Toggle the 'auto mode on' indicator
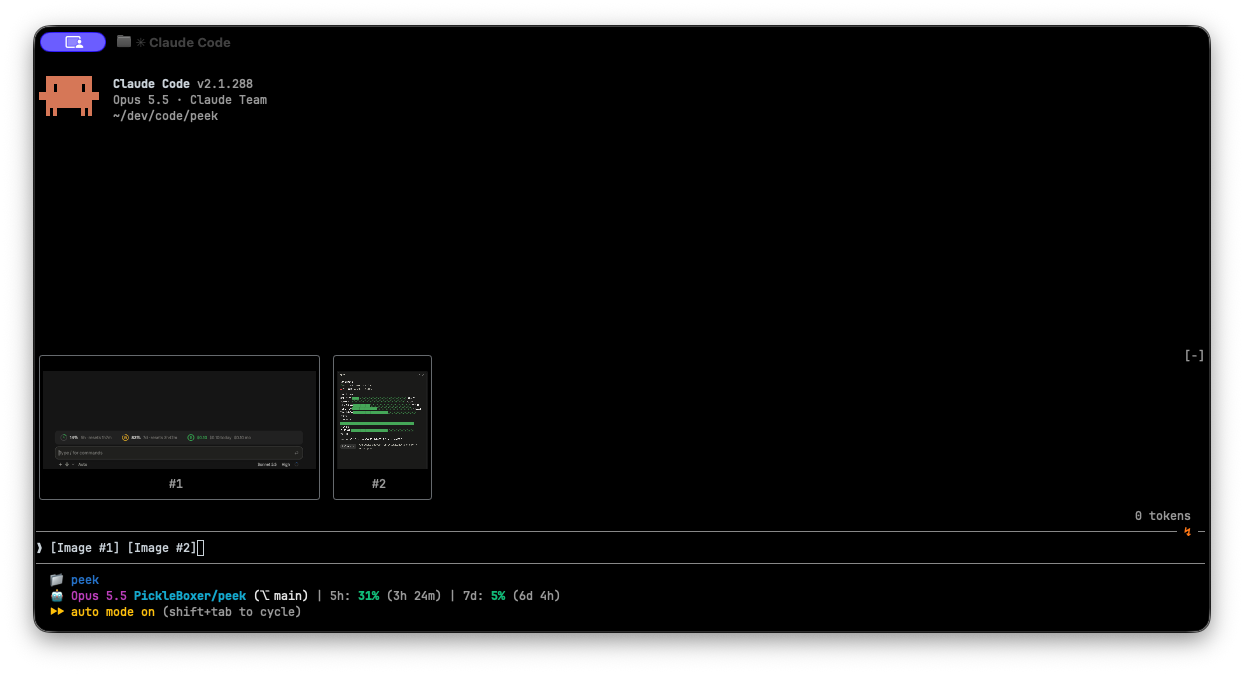Image resolution: width=1244 pixels, height=674 pixels. pos(113,612)
